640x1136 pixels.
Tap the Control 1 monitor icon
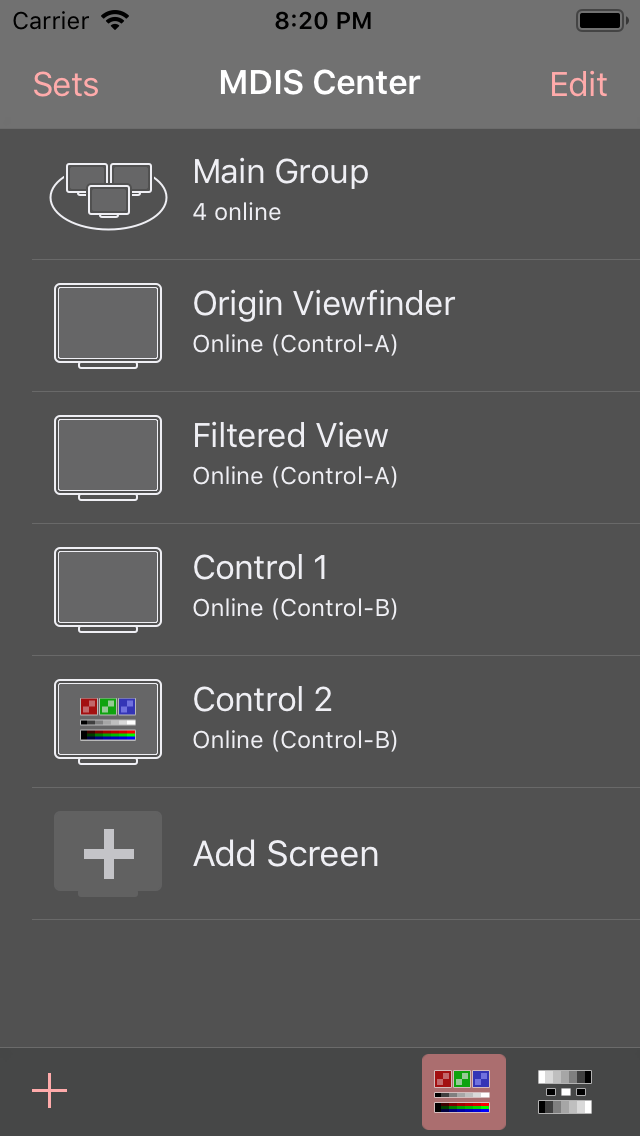[108, 589]
